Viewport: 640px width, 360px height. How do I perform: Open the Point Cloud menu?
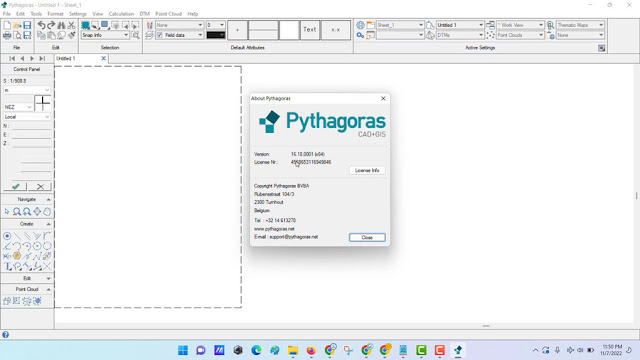tap(168, 14)
